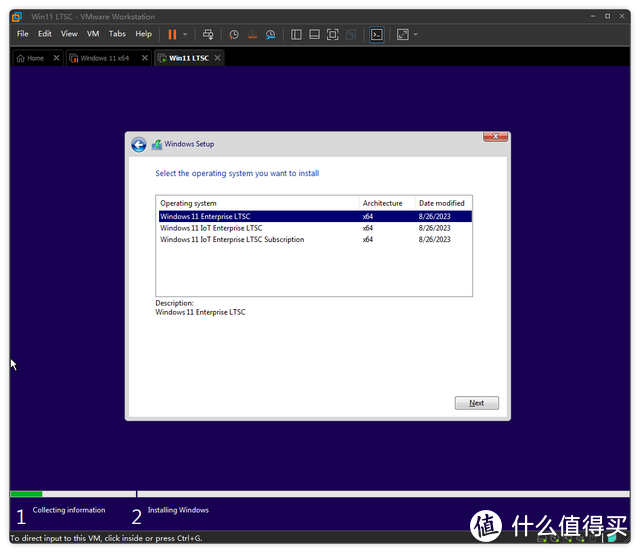This screenshot has height=553, width=640.
Task: Send Ctrl+Alt+Del to the VM
Action: [208, 34]
